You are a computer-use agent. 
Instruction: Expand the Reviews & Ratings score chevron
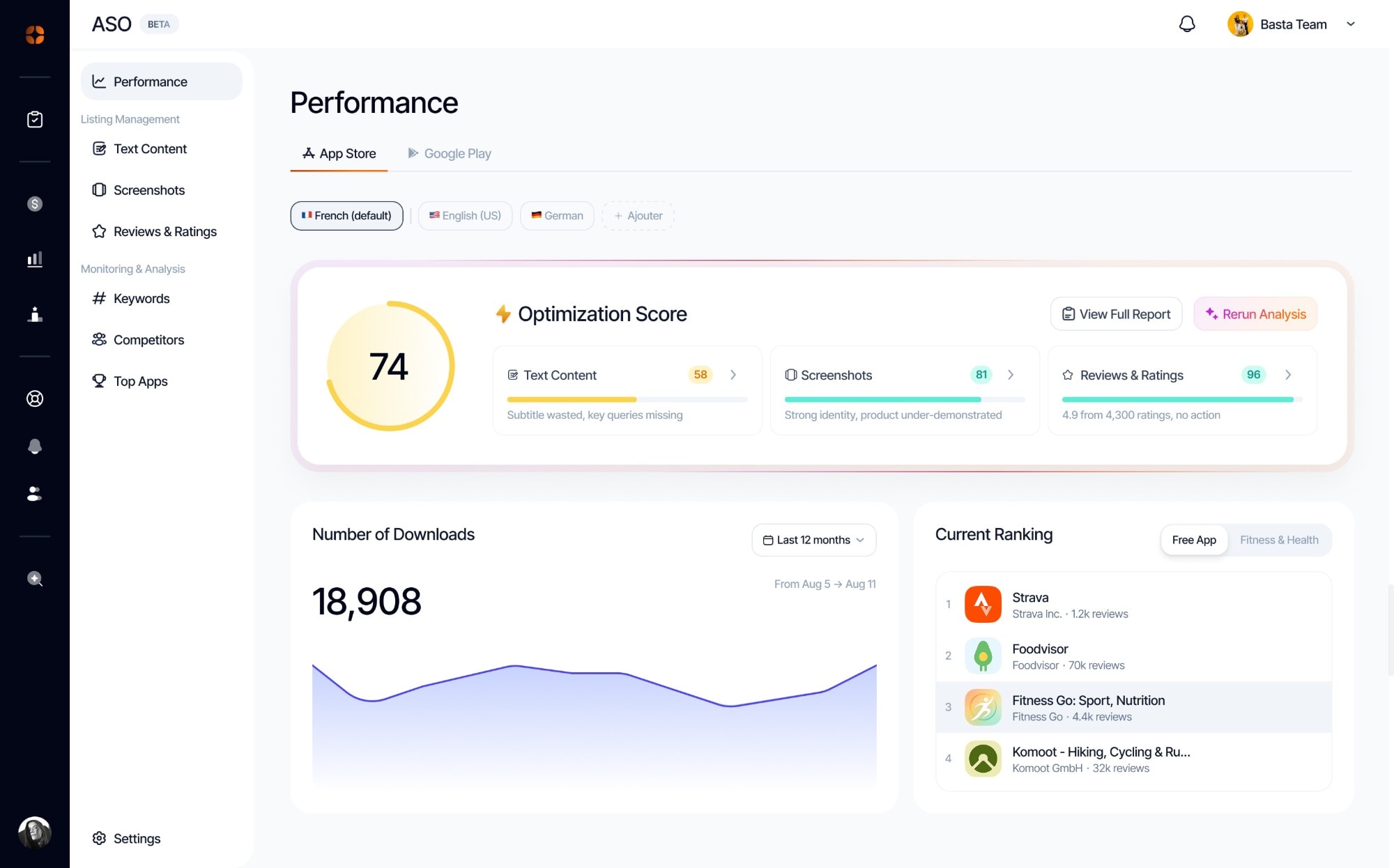1288,375
